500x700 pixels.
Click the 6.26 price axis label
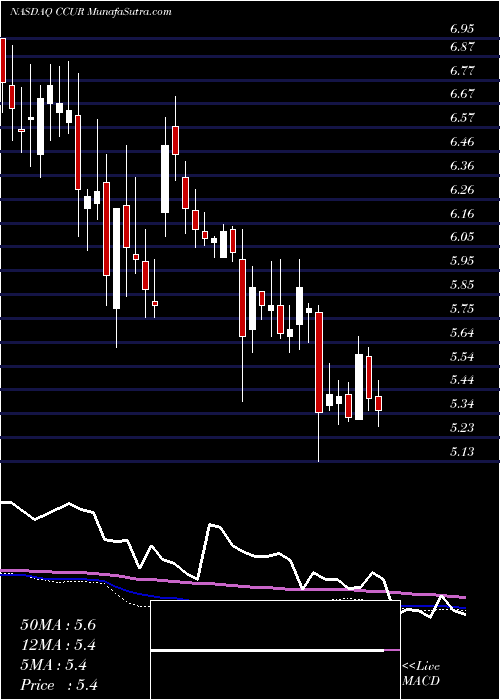pyautogui.click(x=462, y=190)
